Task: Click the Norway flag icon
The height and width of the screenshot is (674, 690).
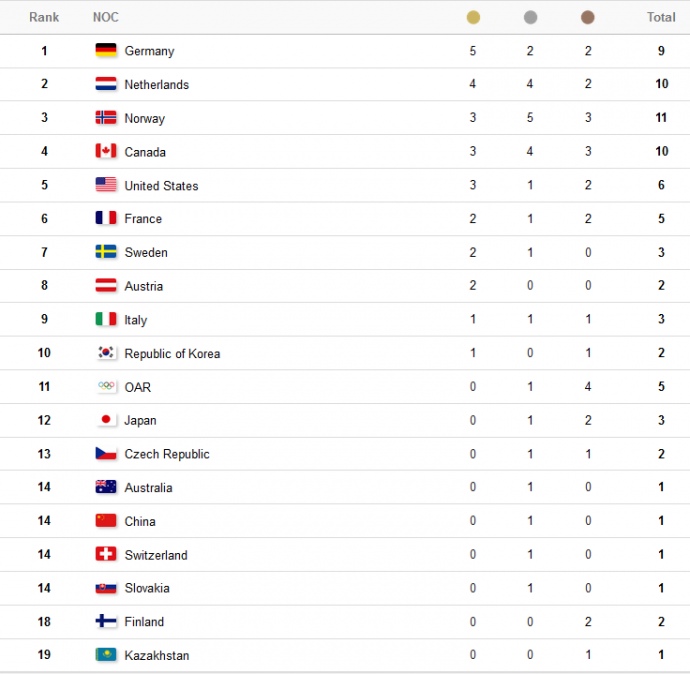Action: (106, 118)
